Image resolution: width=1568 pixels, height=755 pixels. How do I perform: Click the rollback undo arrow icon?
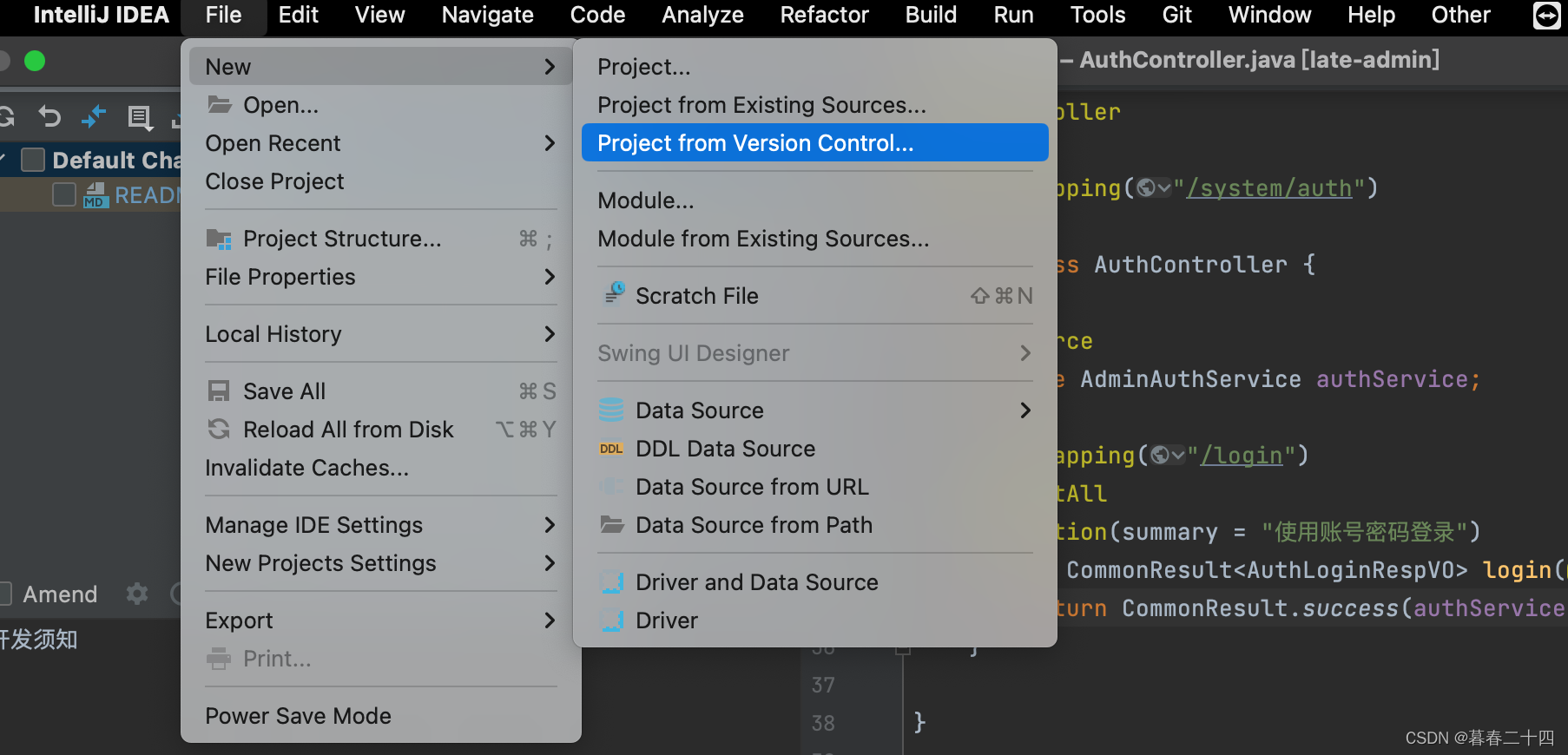coord(50,115)
